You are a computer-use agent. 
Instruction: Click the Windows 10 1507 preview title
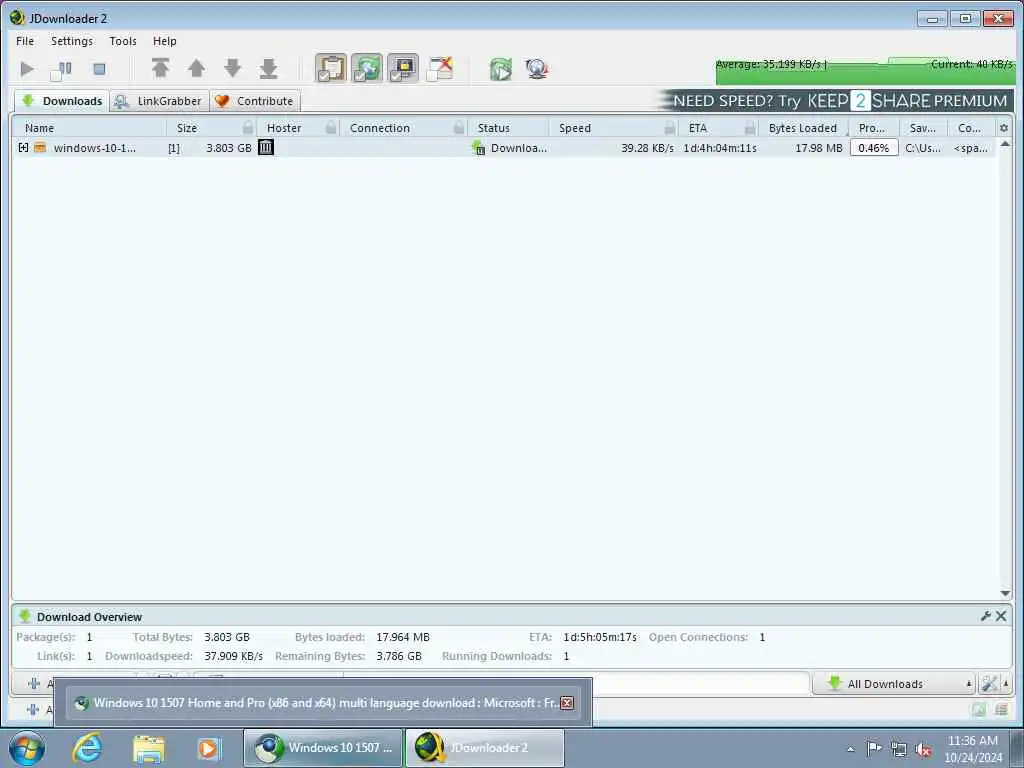point(325,703)
